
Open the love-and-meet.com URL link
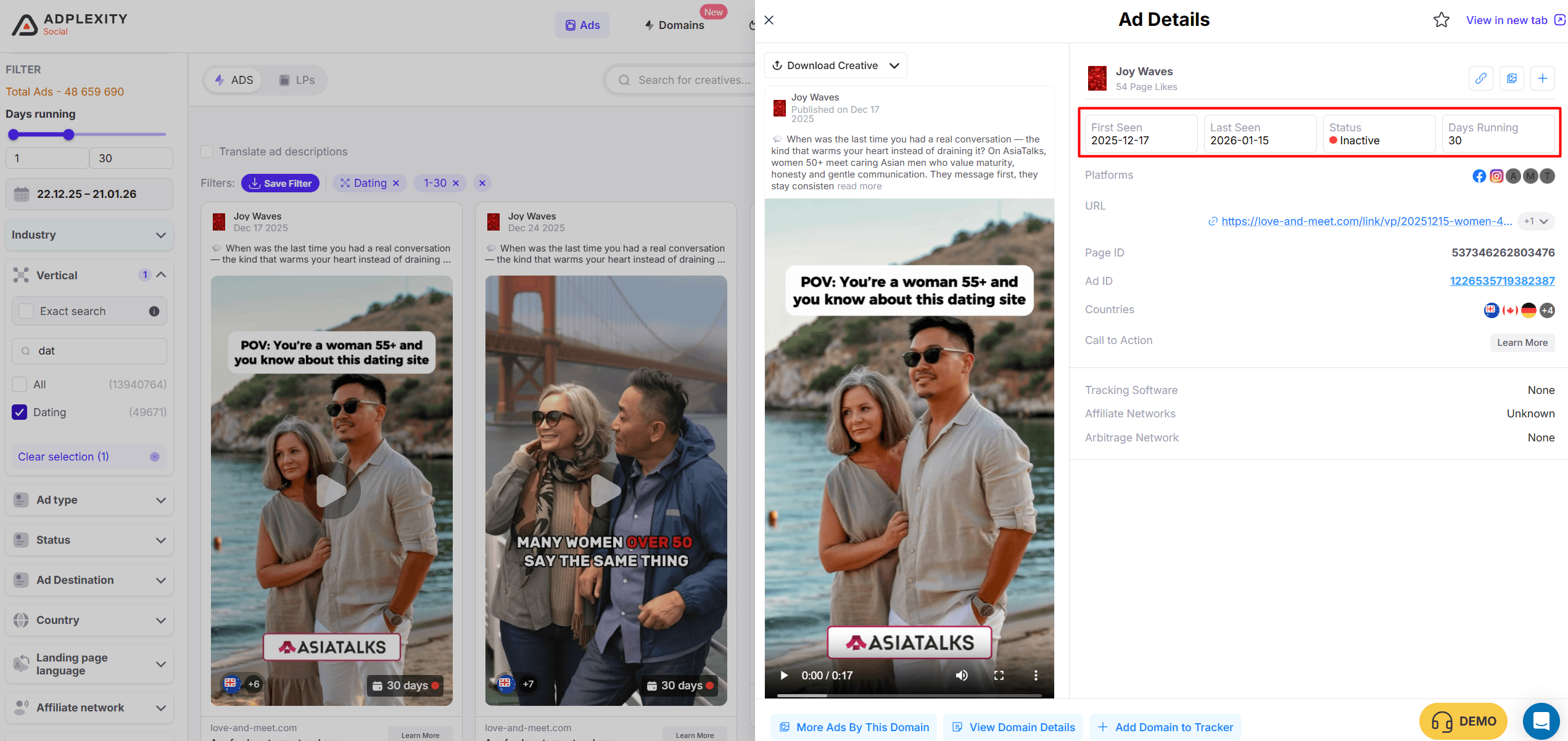pyautogui.click(x=1366, y=221)
